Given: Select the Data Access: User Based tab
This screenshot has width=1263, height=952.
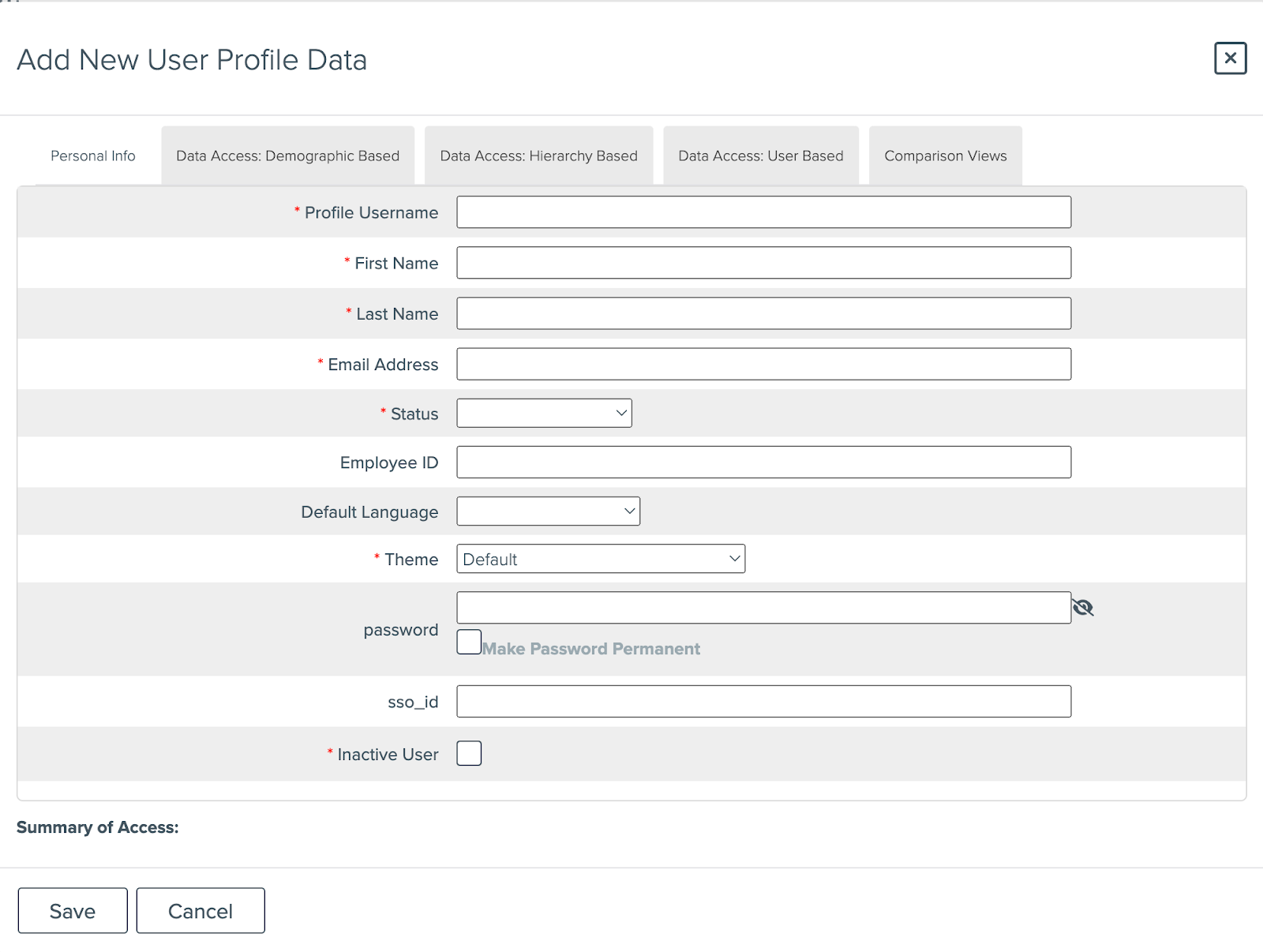Looking at the screenshot, I should point(759,156).
